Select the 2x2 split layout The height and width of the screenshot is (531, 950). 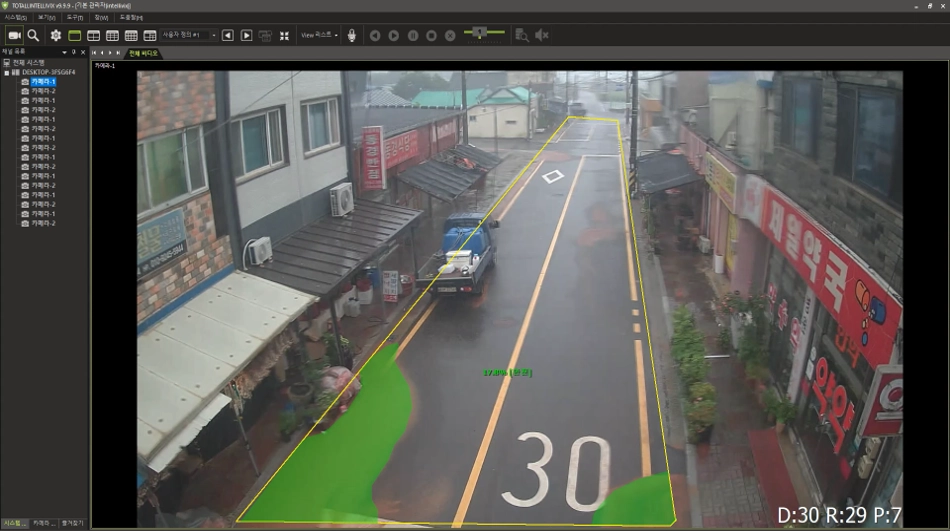[93, 35]
